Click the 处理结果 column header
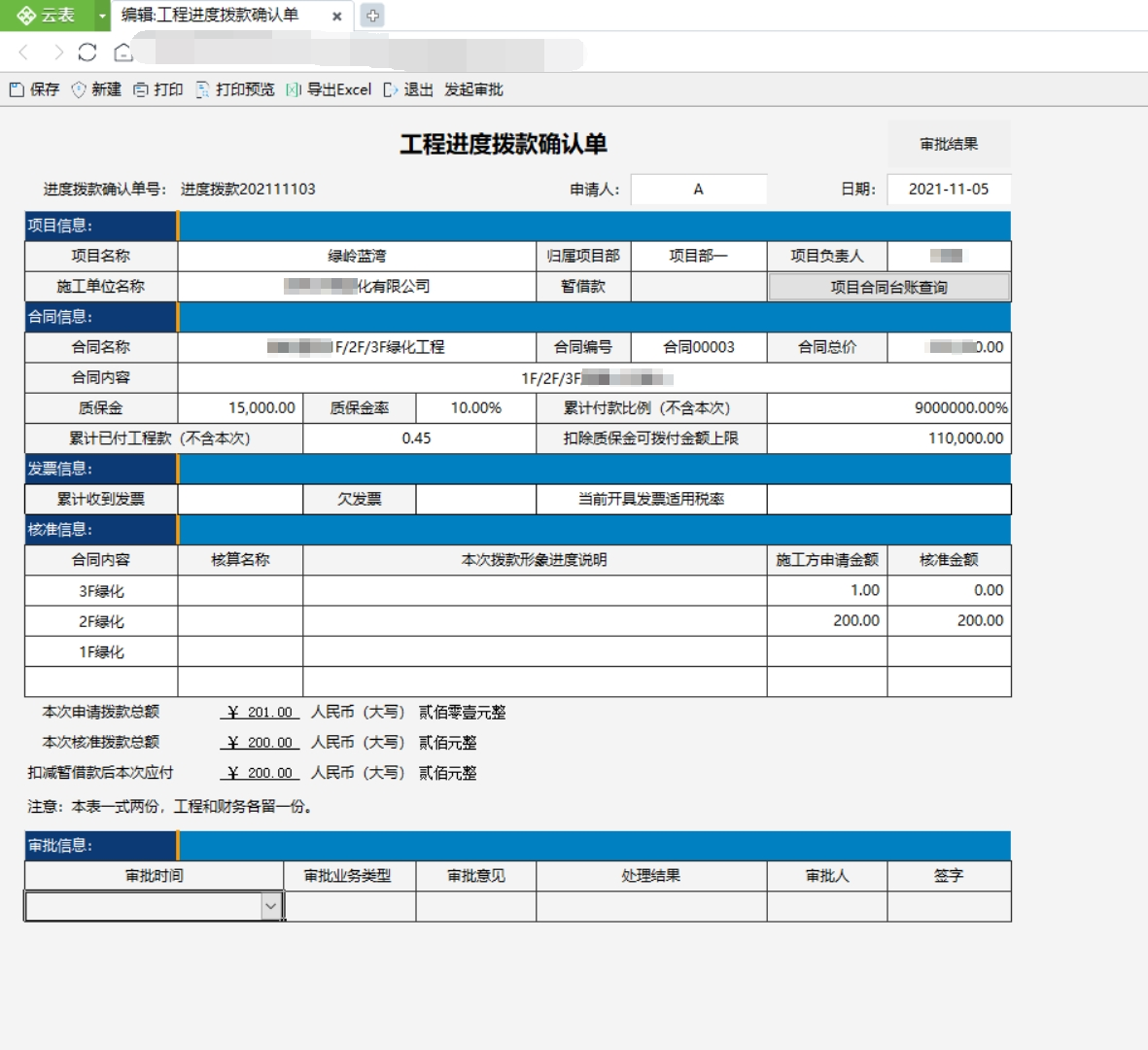 point(651,876)
